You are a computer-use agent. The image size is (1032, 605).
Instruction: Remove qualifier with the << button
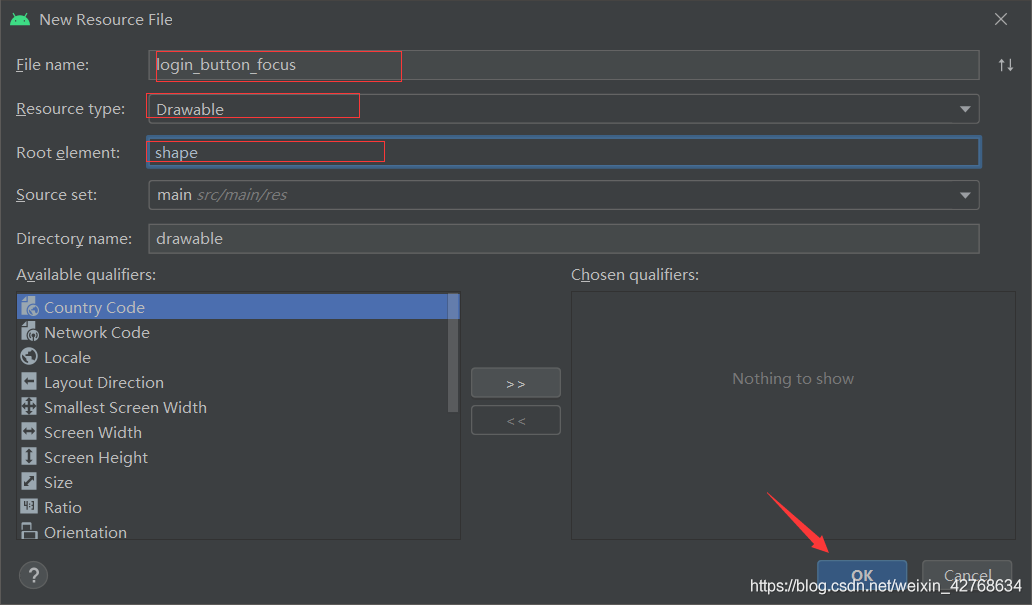point(515,421)
